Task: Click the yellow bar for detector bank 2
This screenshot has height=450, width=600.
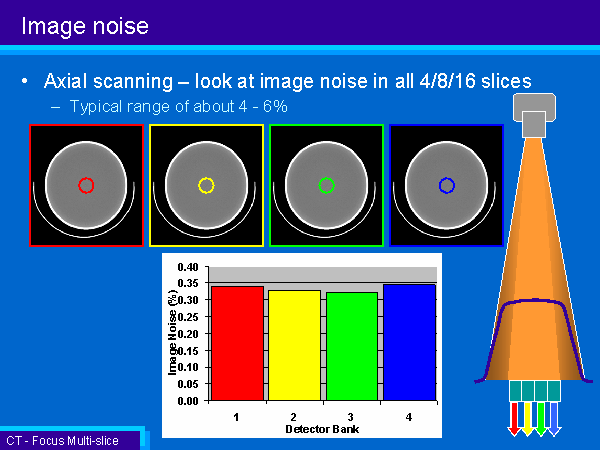Action: [295, 345]
